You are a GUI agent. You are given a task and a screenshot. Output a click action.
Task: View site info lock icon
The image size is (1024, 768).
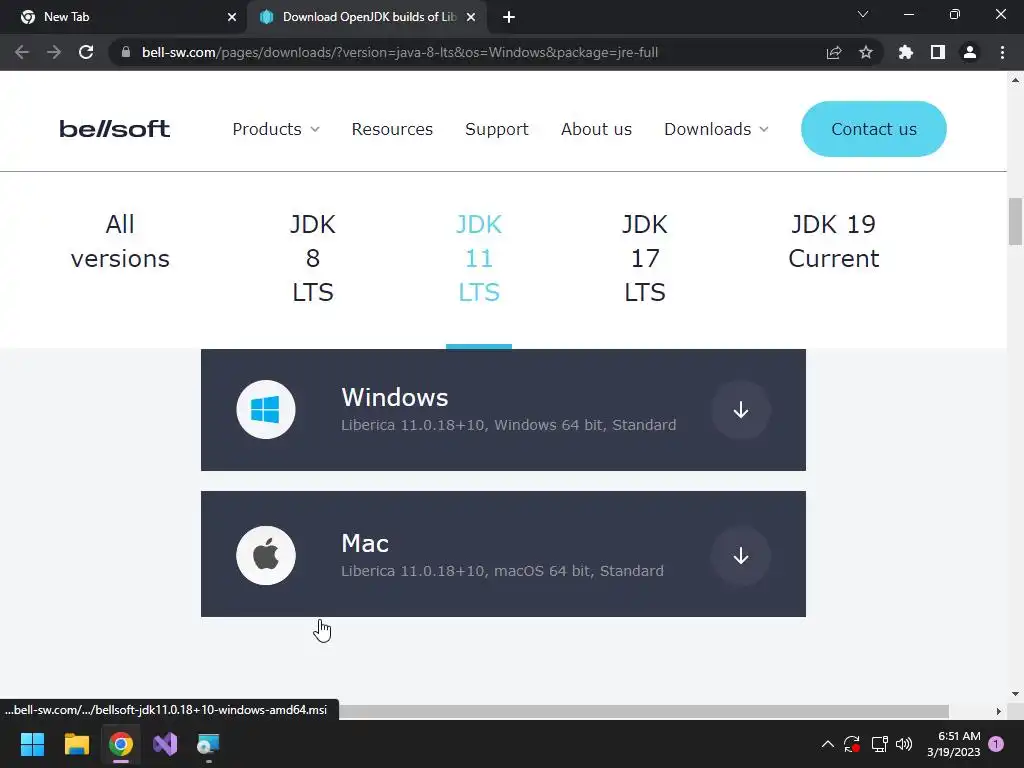pos(126,52)
